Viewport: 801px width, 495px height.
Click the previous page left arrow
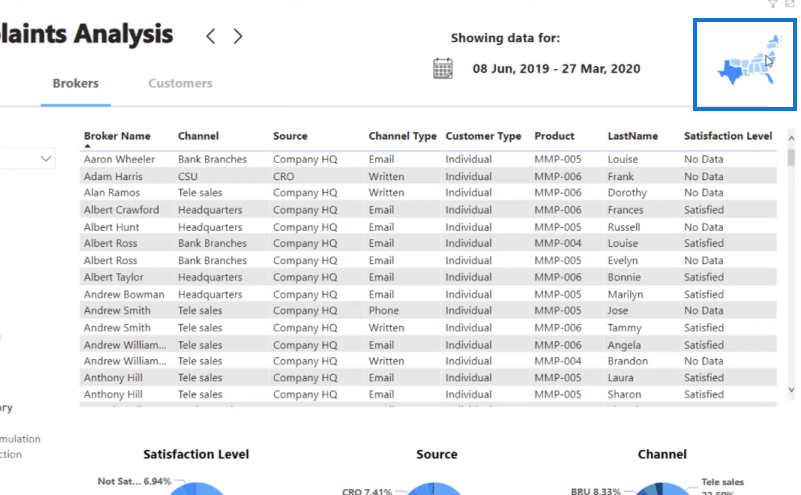210,36
